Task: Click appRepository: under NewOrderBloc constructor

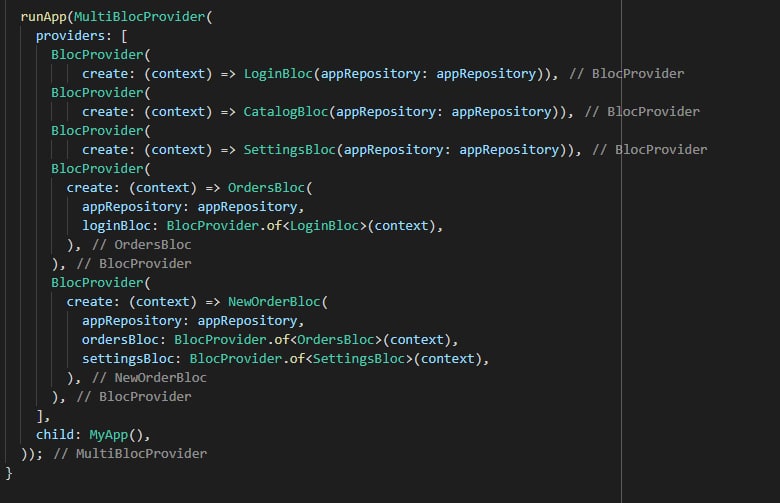Action: 135,320
